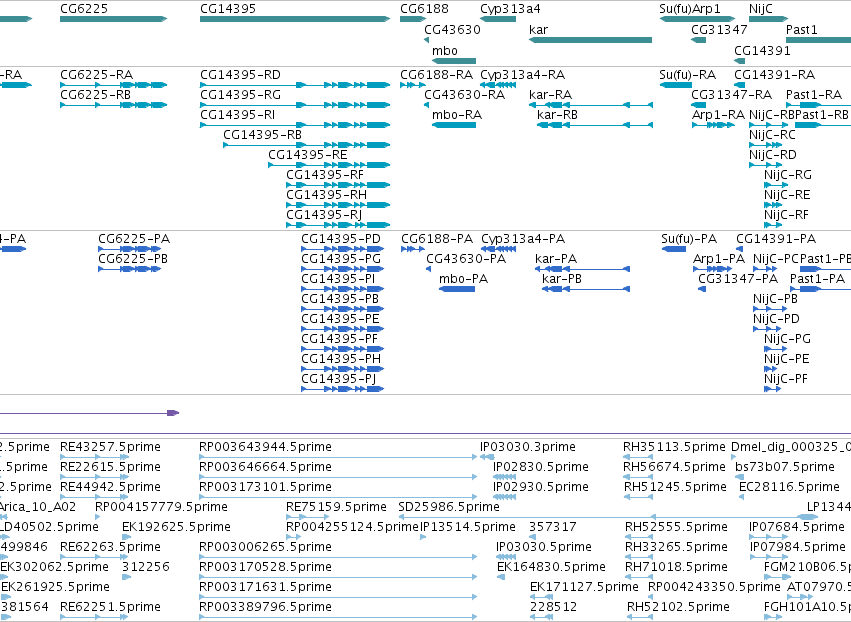Click transcript kar-RA
Screen dimensions: 851x622
[x=550, y=95]
